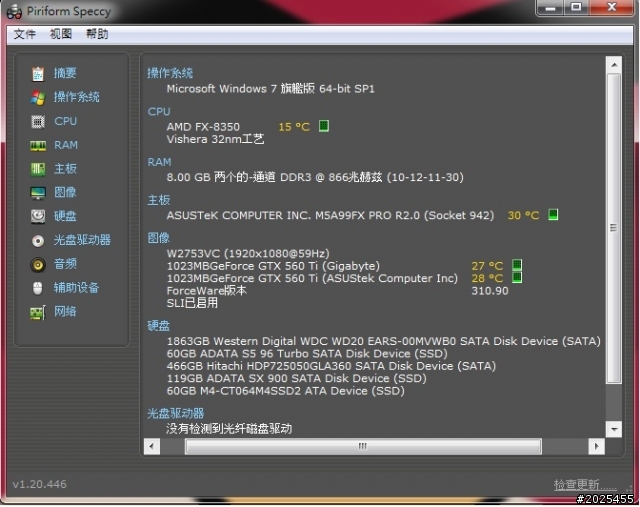The height and width of the screenshot is (507, 640).
Task: Click the hard drive icon beside 硬盘
Action: pos(38,216)
